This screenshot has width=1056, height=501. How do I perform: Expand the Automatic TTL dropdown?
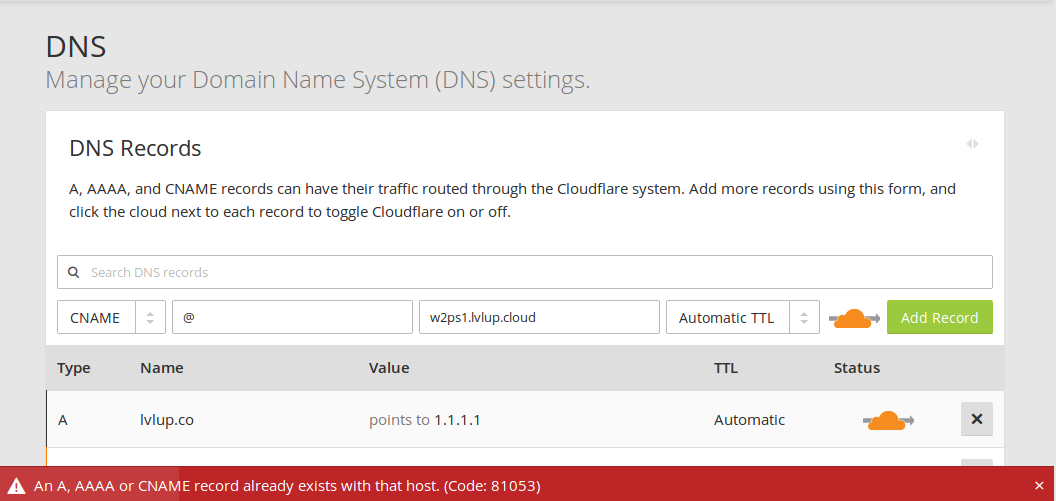click(742, 317)
